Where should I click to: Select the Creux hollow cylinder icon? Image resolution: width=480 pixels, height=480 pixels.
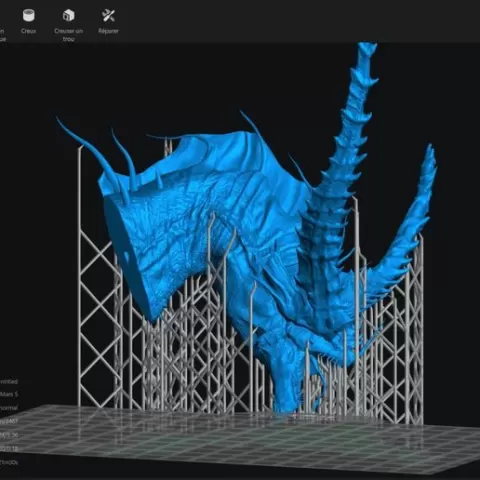tap(29, 15)
